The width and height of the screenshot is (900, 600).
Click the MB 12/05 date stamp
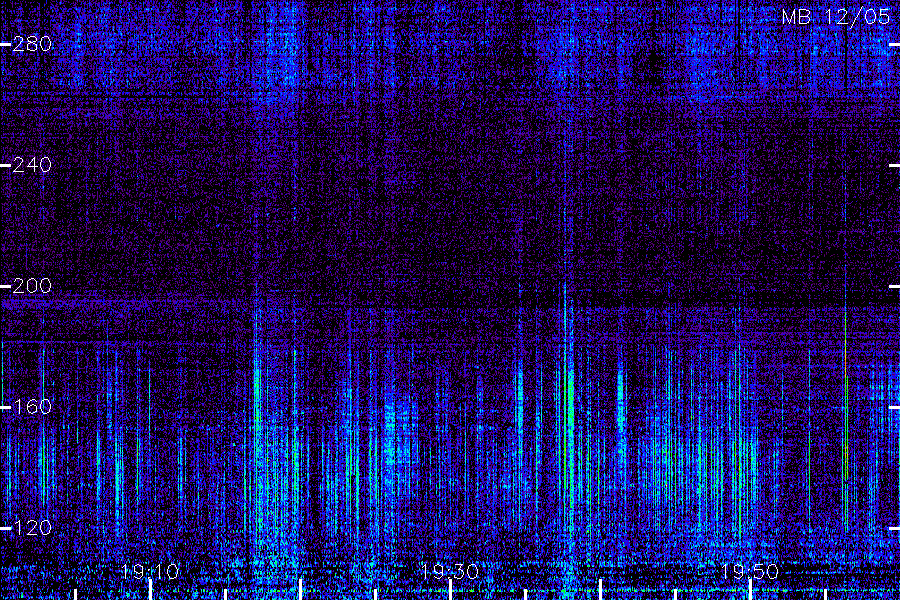coord(836,17)
